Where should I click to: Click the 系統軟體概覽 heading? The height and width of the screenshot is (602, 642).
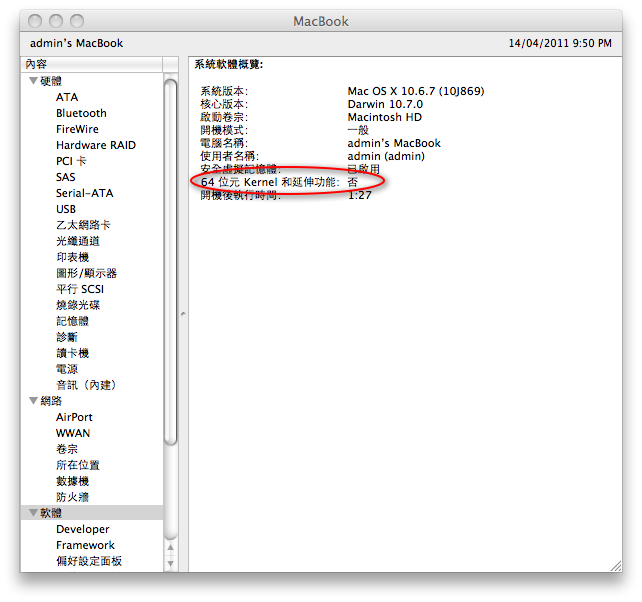pyautogui.click(x=228, y=64)
